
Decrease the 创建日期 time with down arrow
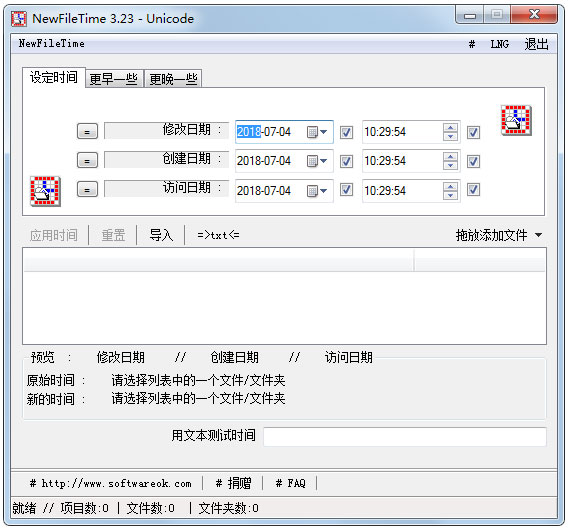pos(450,165)
